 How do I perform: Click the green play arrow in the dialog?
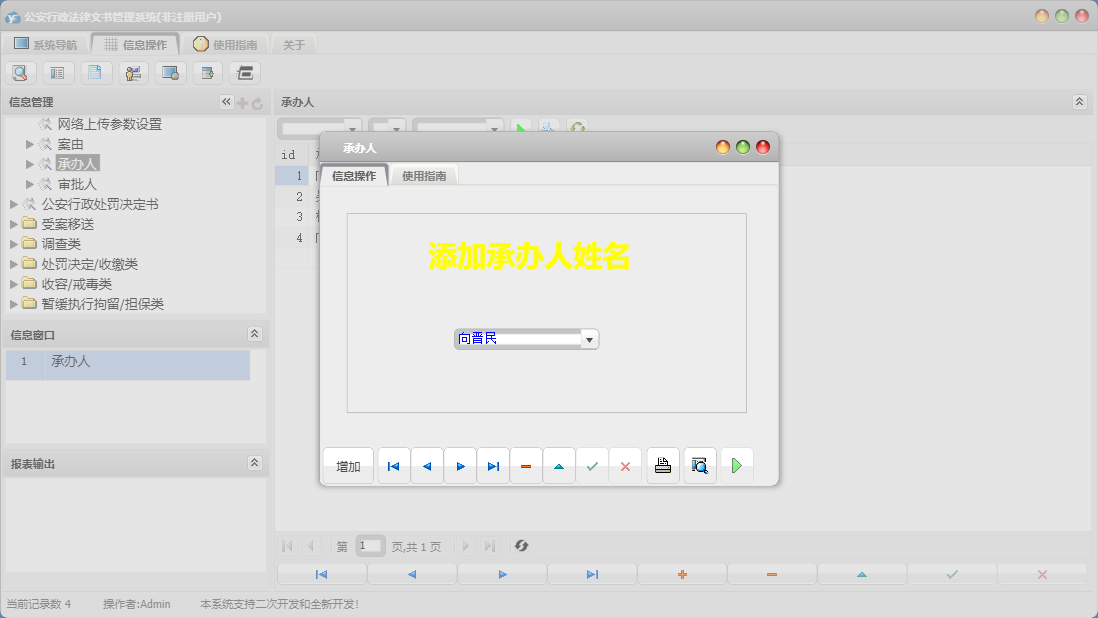coord(736,466)
